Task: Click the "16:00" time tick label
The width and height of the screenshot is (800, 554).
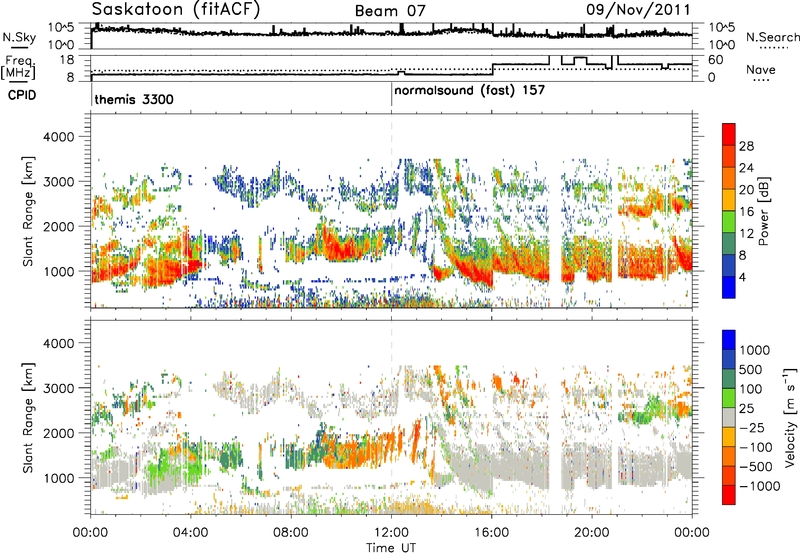Action: [492, 533]
